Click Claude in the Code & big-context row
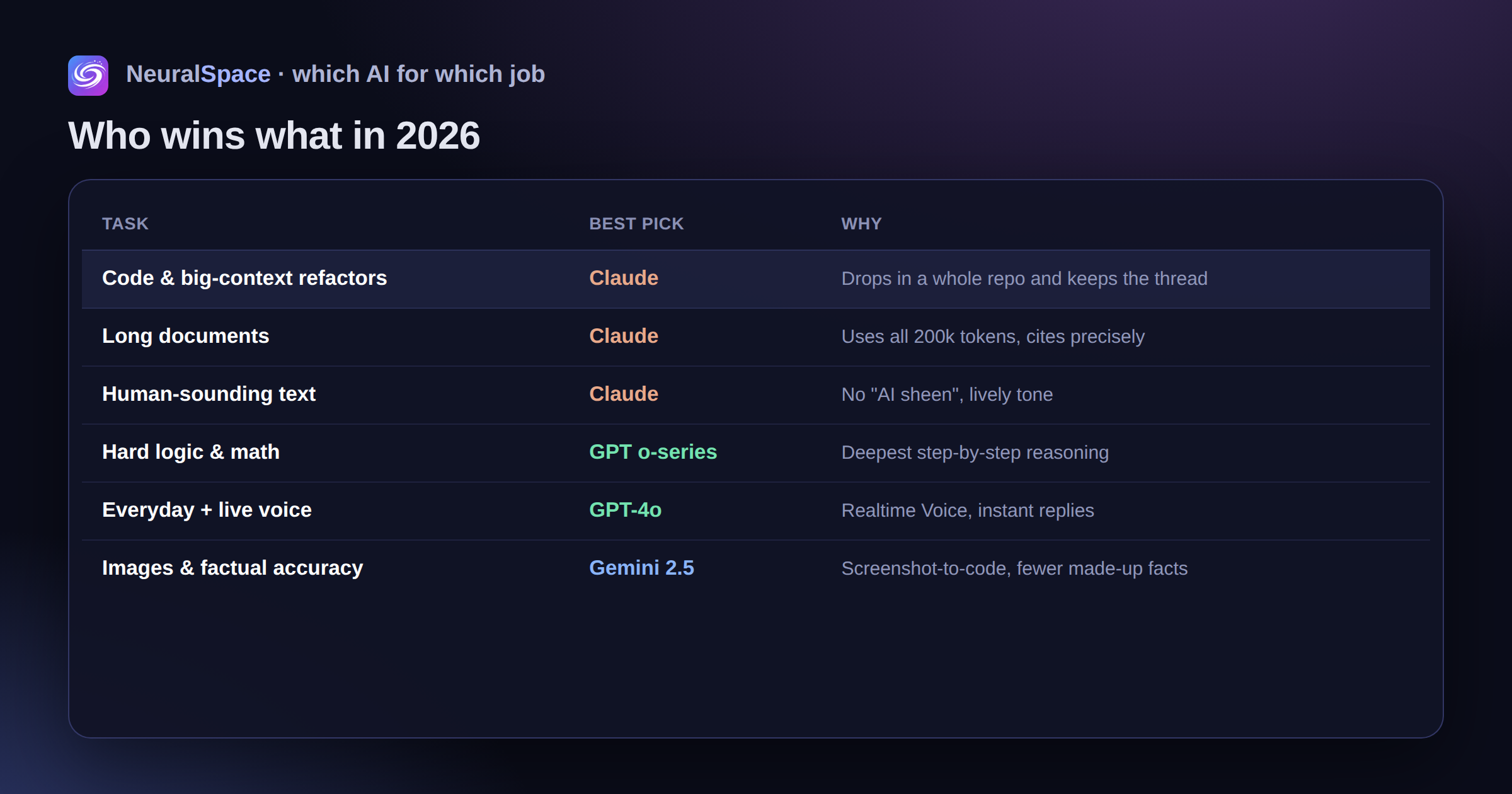The height and width of the screenshot is (794, 1512). (624, 278)
